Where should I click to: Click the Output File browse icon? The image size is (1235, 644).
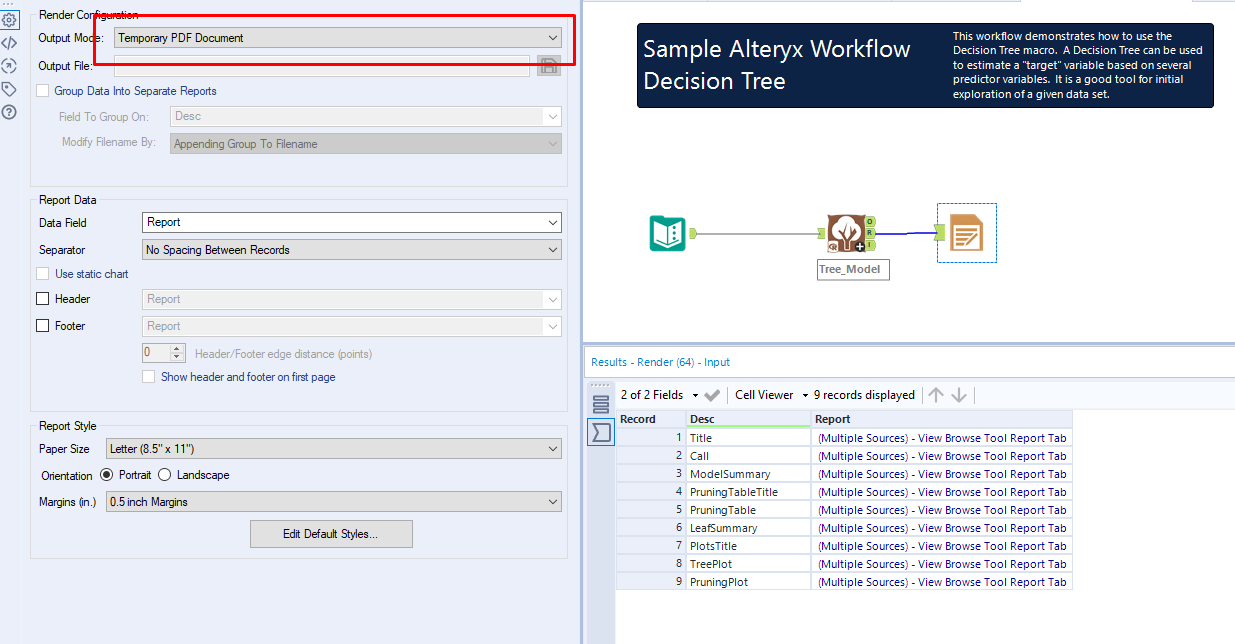click(x=548, y=65)
